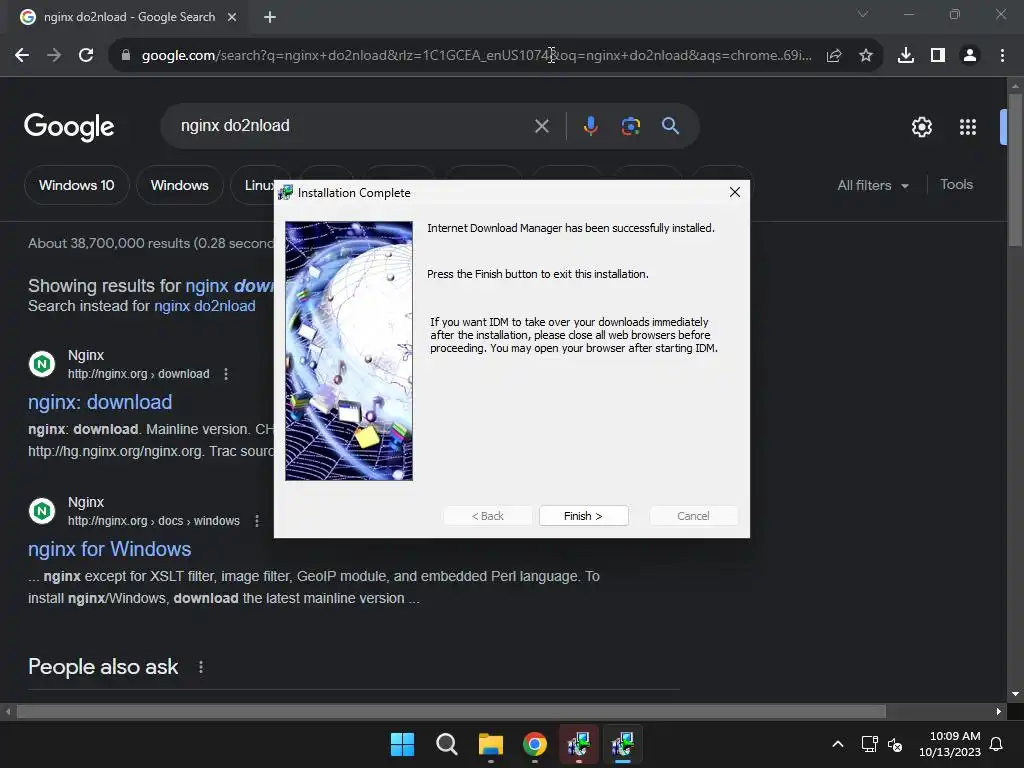Open the muted volume tray icon
Screen dimensions: 1024x768
click(895, 744)
